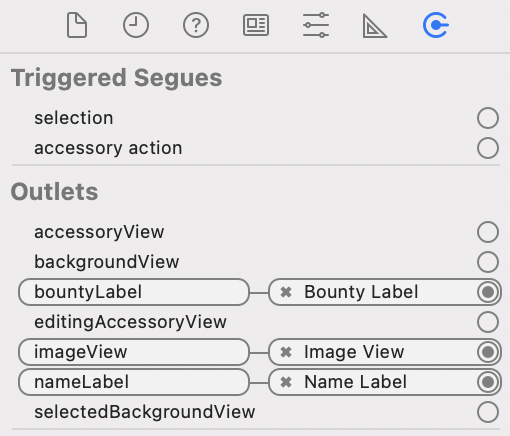Open the File inspector tab
This screenshot has height=436, width=510.
[77, 25]
